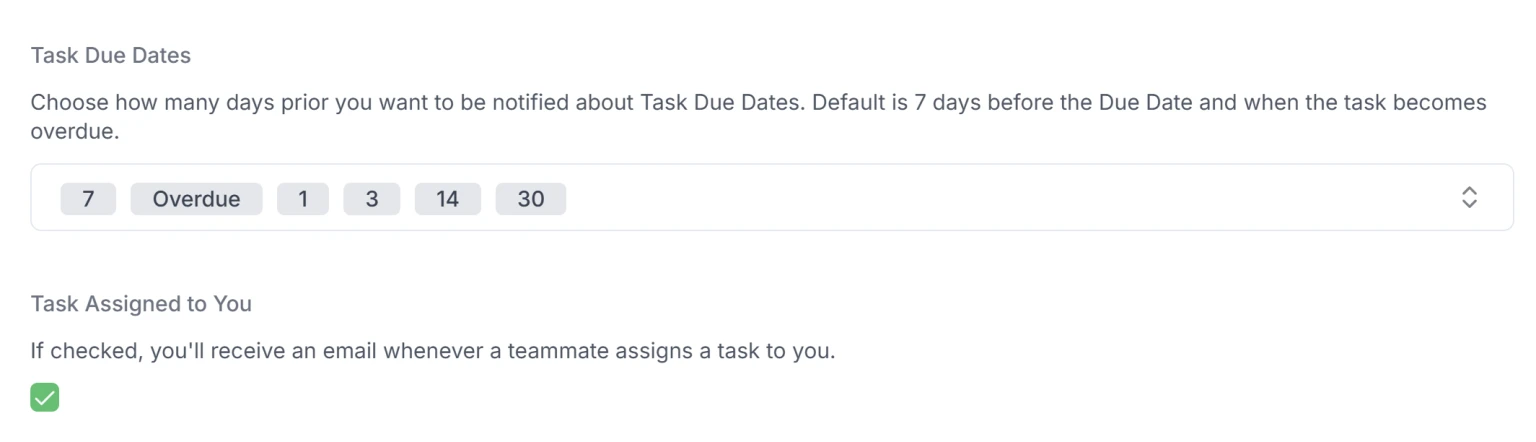Uncheck the Task Assigned to You checkbox
The width and height of the screenshot is (1536, 442).
click(x=45, y=397)
